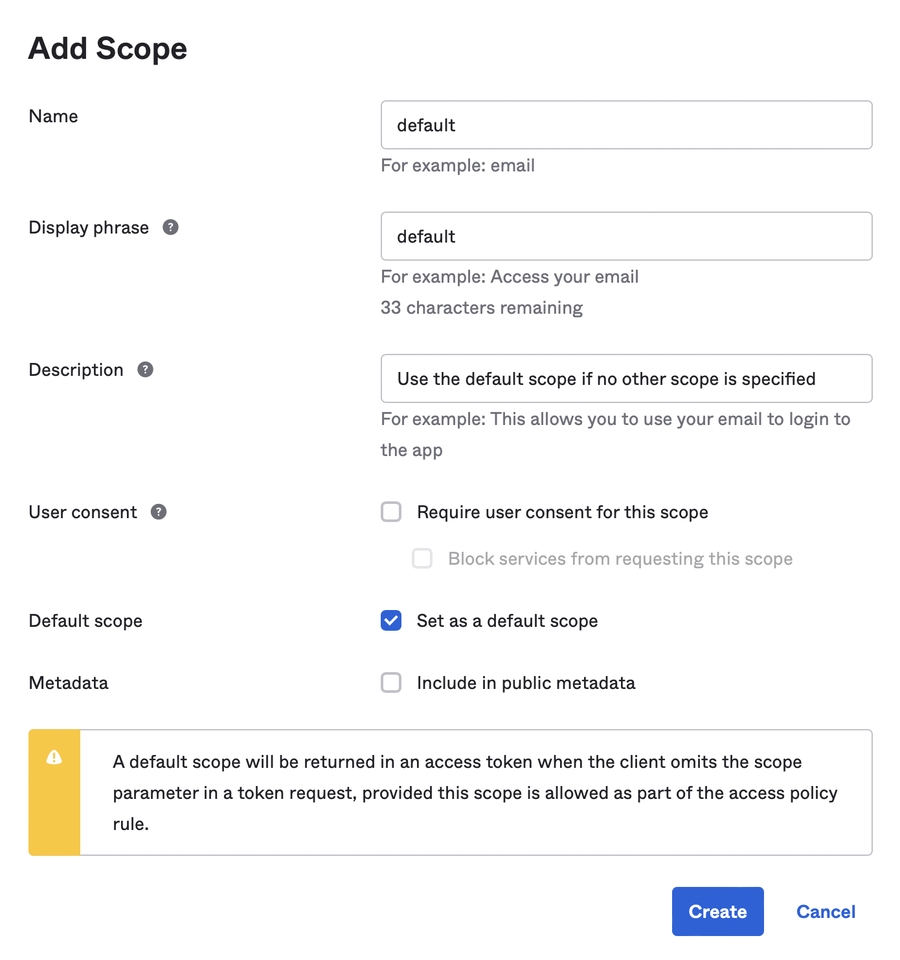Click the Add Scope dialog heading
Viewport: 900px width, 960px height.
[x=108, y=48]
